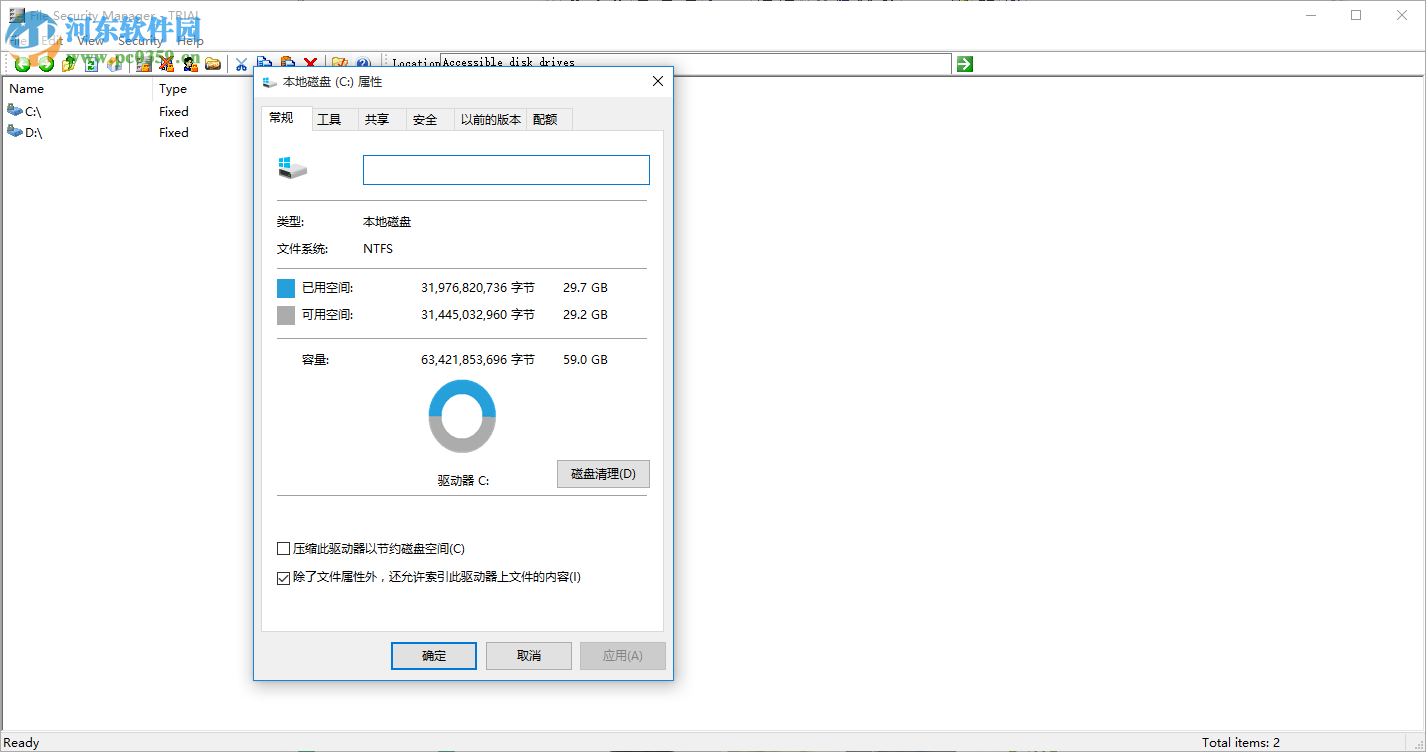Open the View menu
Screen dimensions: 1426x752
click(x=90, y=40)
